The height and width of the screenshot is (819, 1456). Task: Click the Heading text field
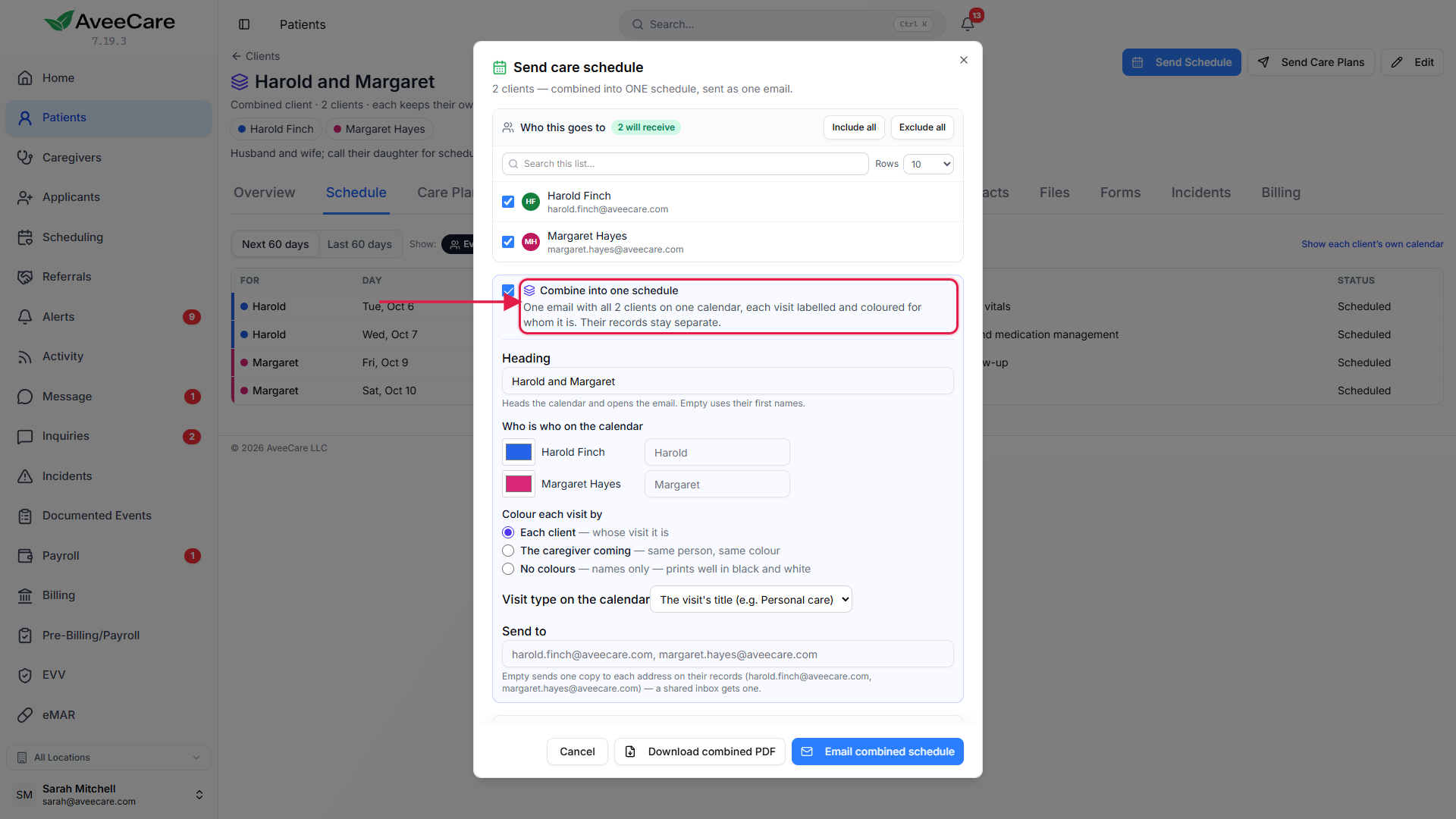728,381
